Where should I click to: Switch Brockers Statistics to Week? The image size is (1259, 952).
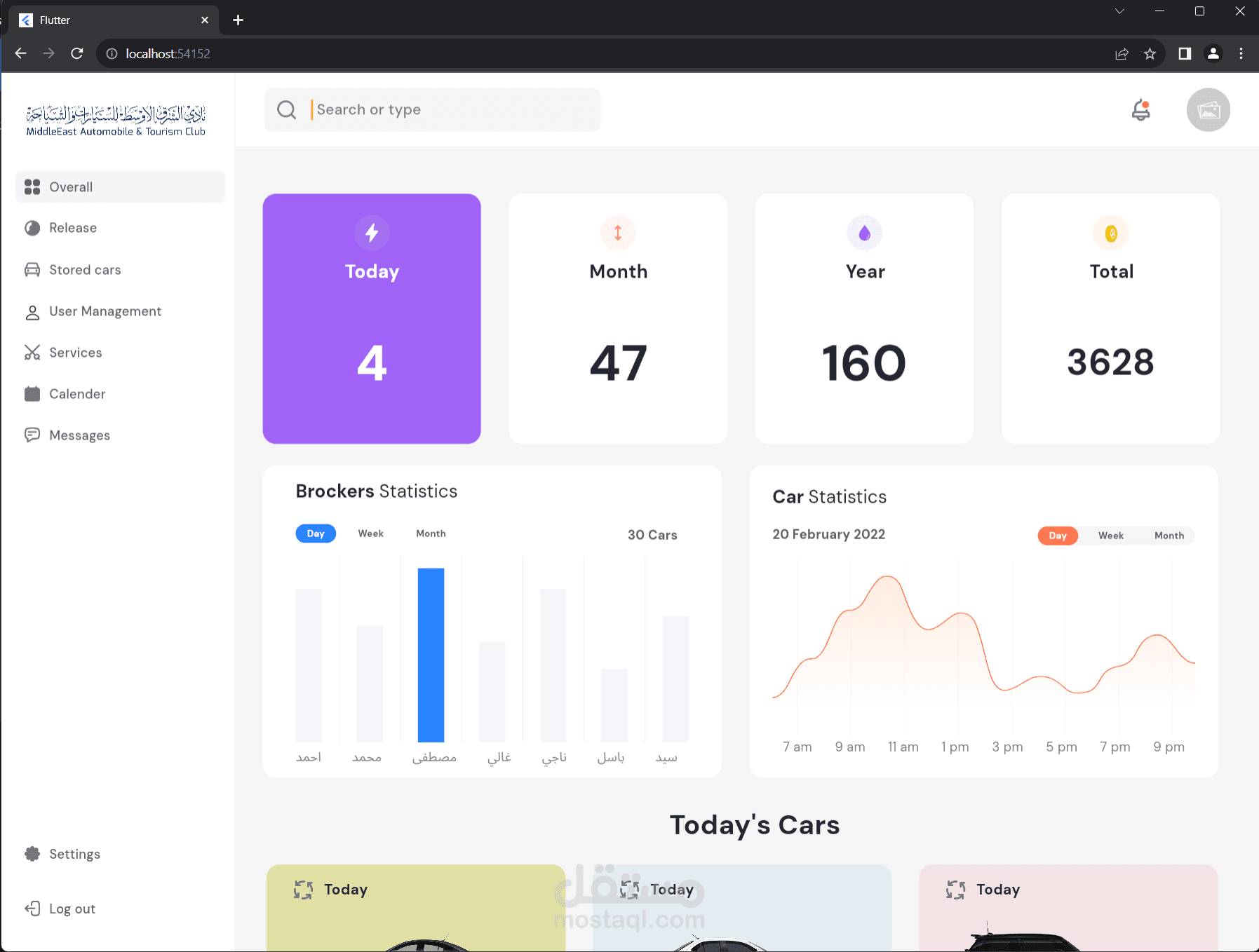pos(370,533)
